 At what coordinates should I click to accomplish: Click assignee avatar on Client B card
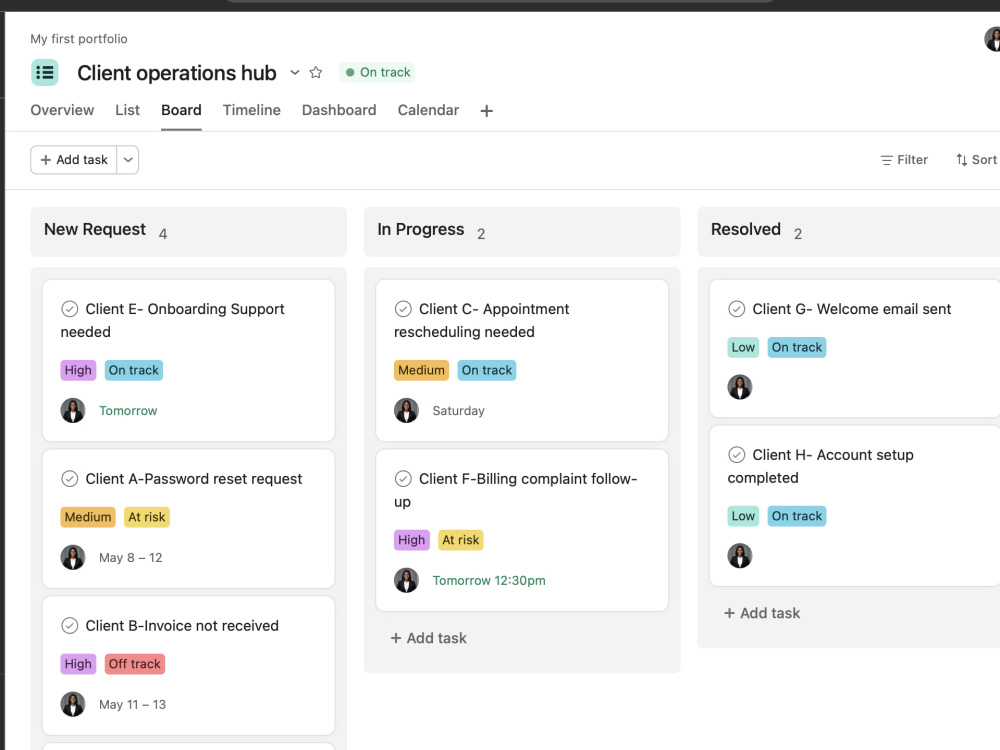tap(73, 704)
